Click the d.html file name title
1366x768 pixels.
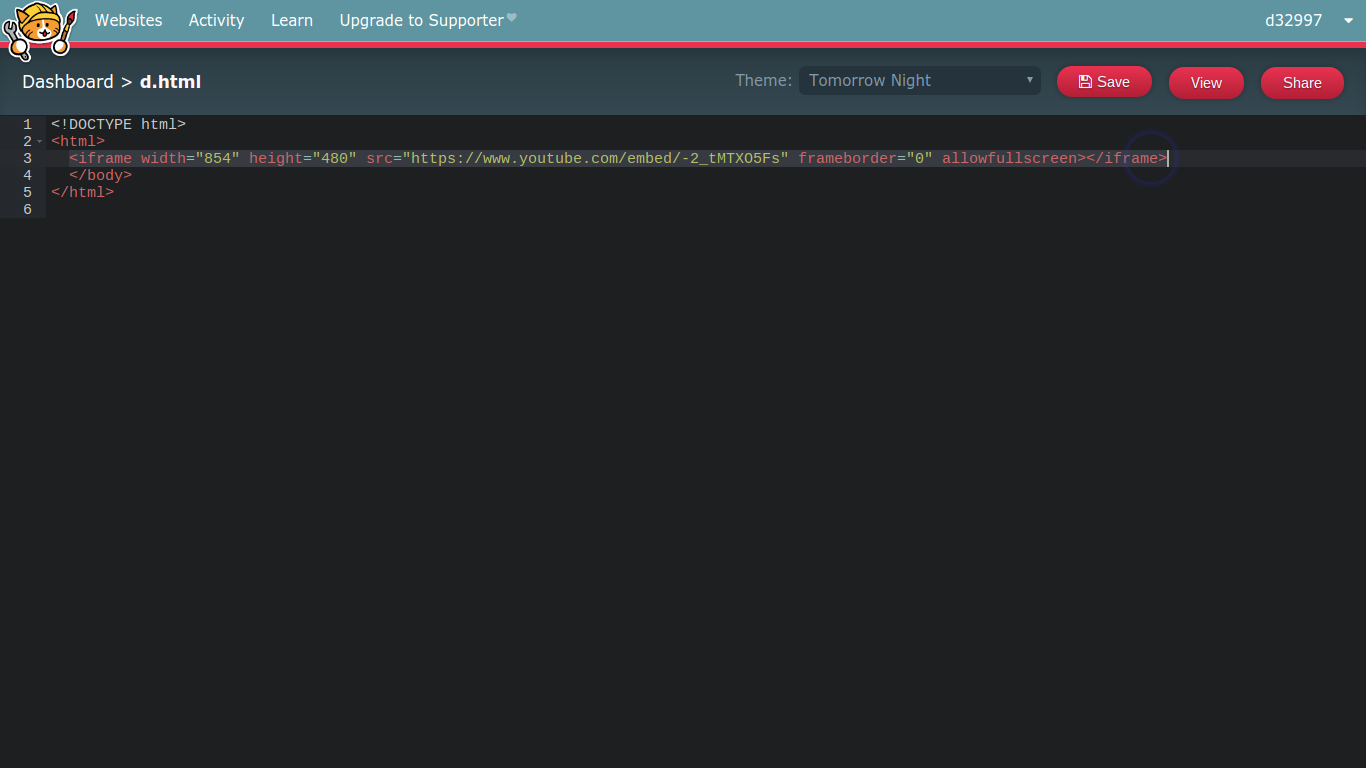[170, 82]
